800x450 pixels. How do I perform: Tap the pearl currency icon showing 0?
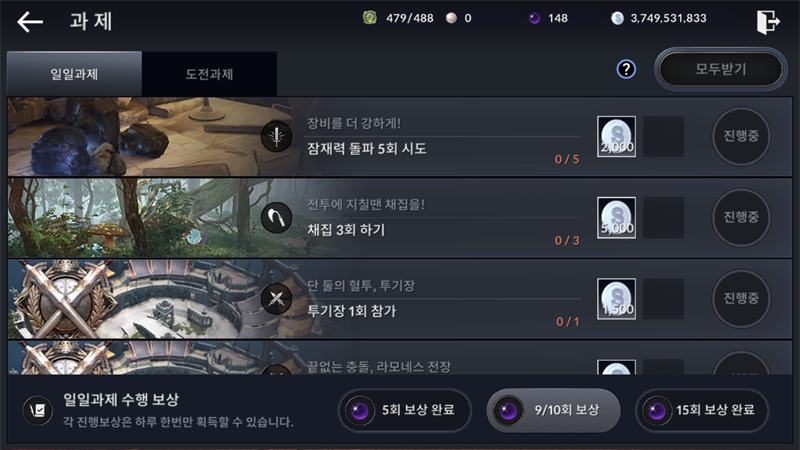coord(451,18)
